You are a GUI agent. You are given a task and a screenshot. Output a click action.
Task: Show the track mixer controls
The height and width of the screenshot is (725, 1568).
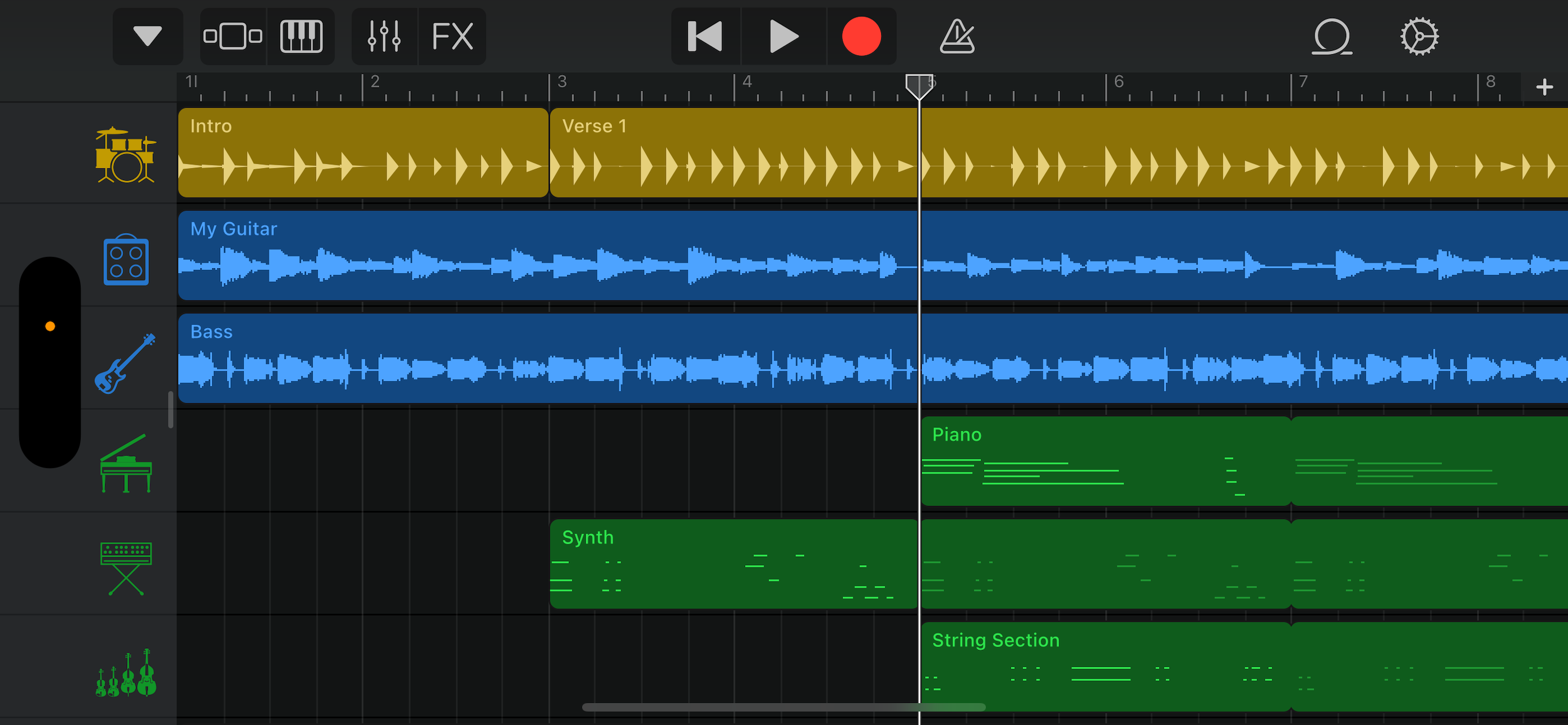tap(384, 36)
